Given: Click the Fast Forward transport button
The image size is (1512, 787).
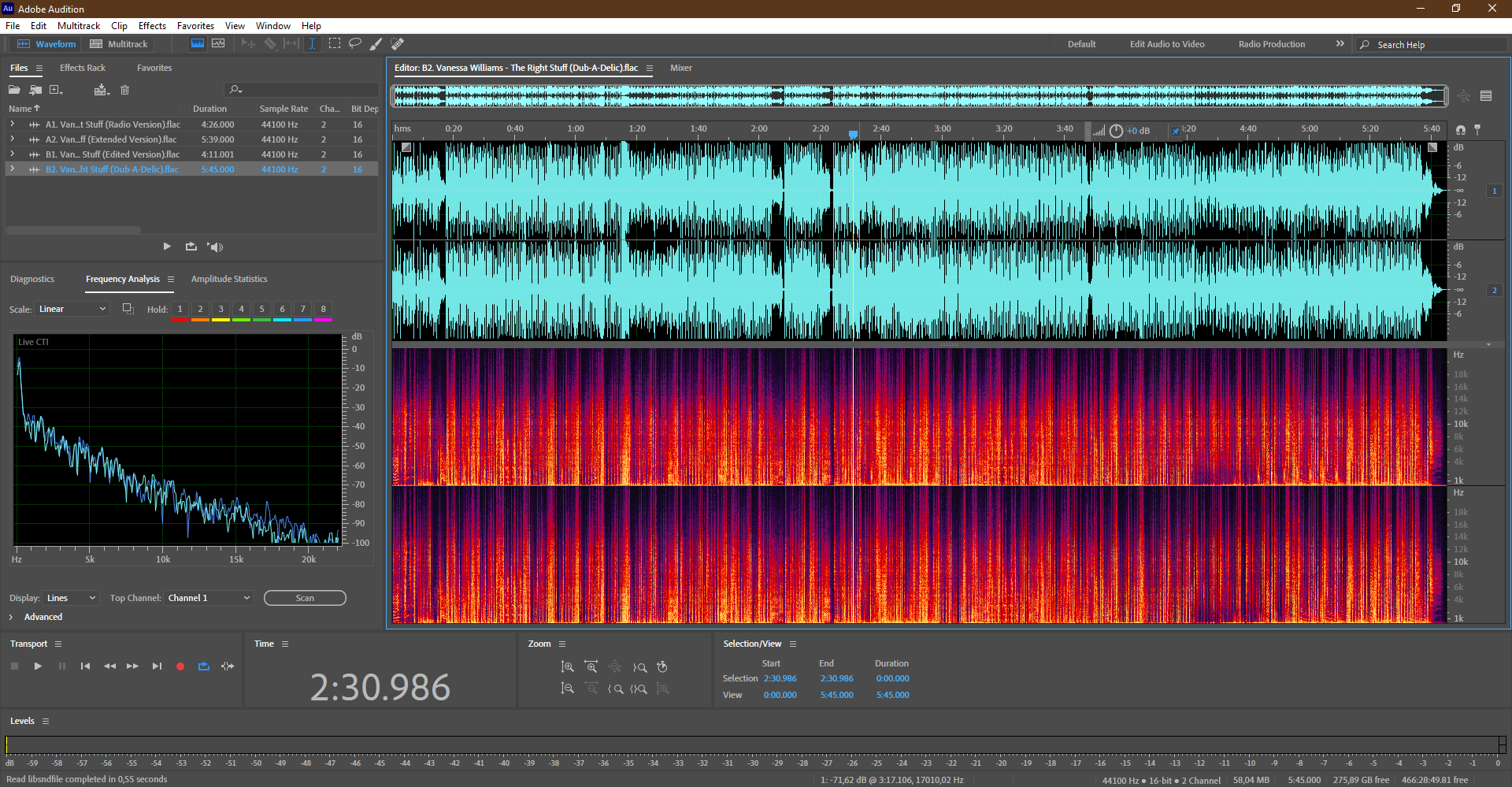Looking at the screenshot, I should (x=133, y=666).
